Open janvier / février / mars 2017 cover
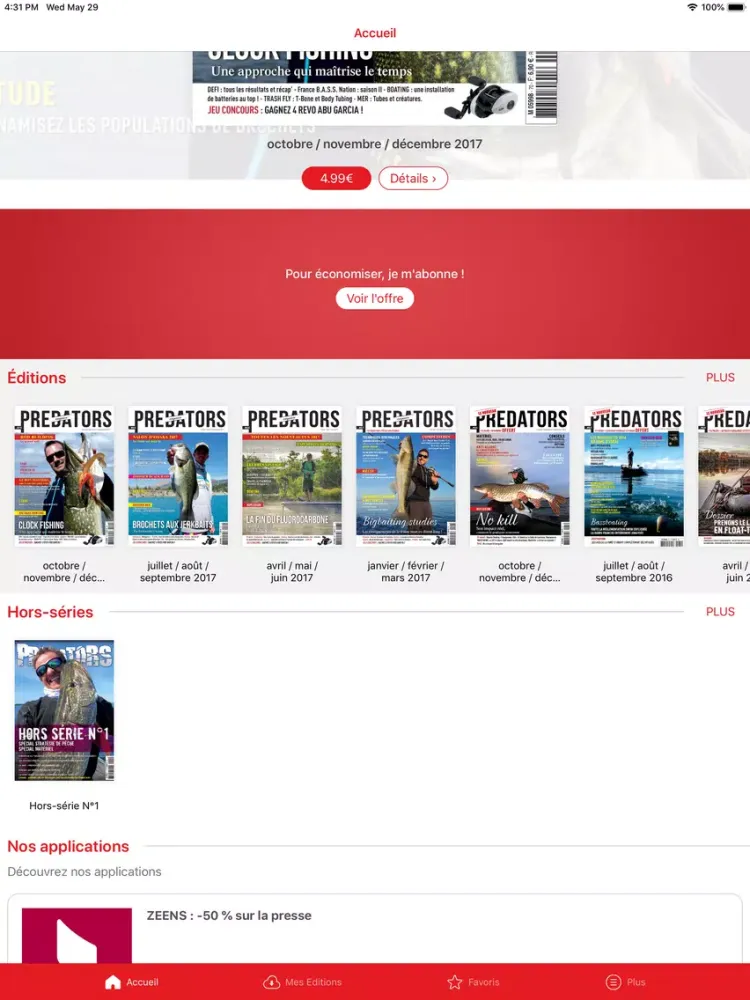Image resolution: width=750 pixels, height=1000 pixels. [x=406, y=476]
